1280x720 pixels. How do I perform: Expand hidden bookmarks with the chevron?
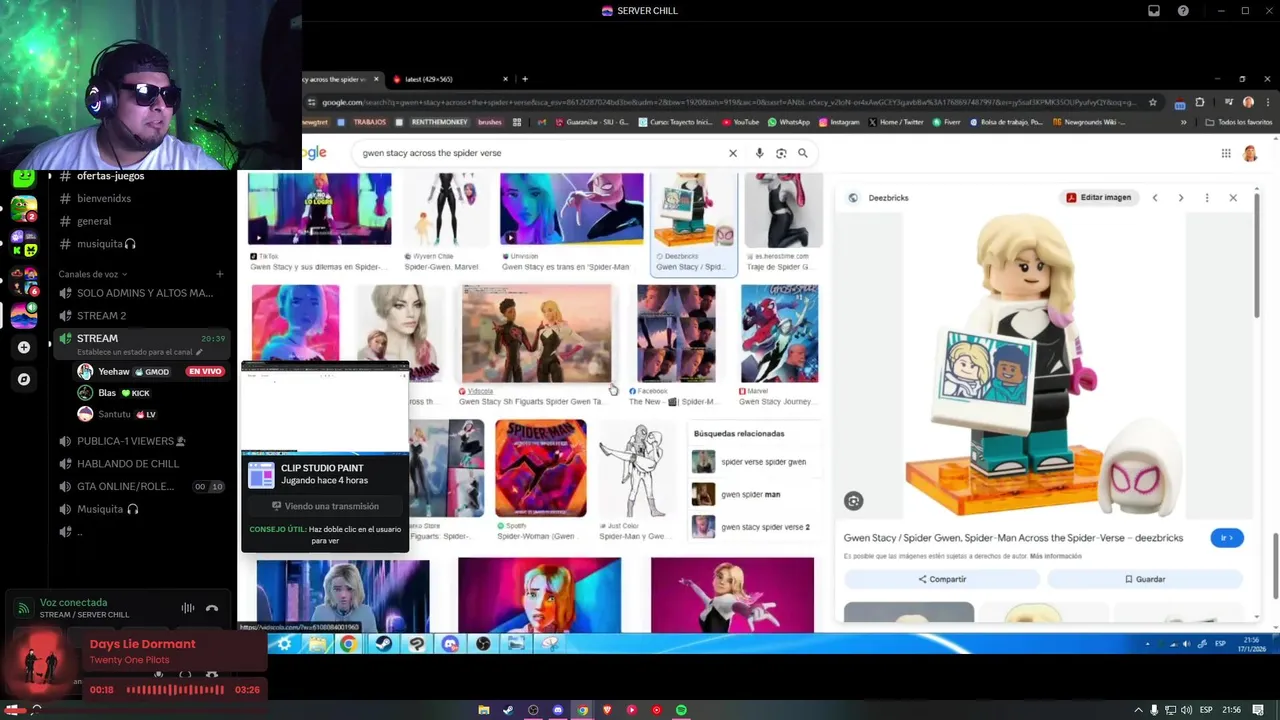tap(1184, 122)
